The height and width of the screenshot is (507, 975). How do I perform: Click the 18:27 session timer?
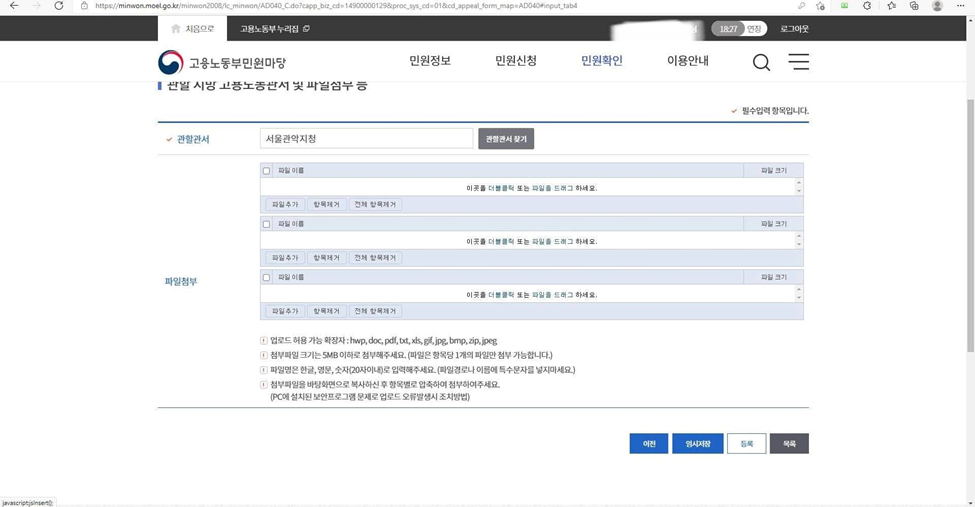coord(728,29)
